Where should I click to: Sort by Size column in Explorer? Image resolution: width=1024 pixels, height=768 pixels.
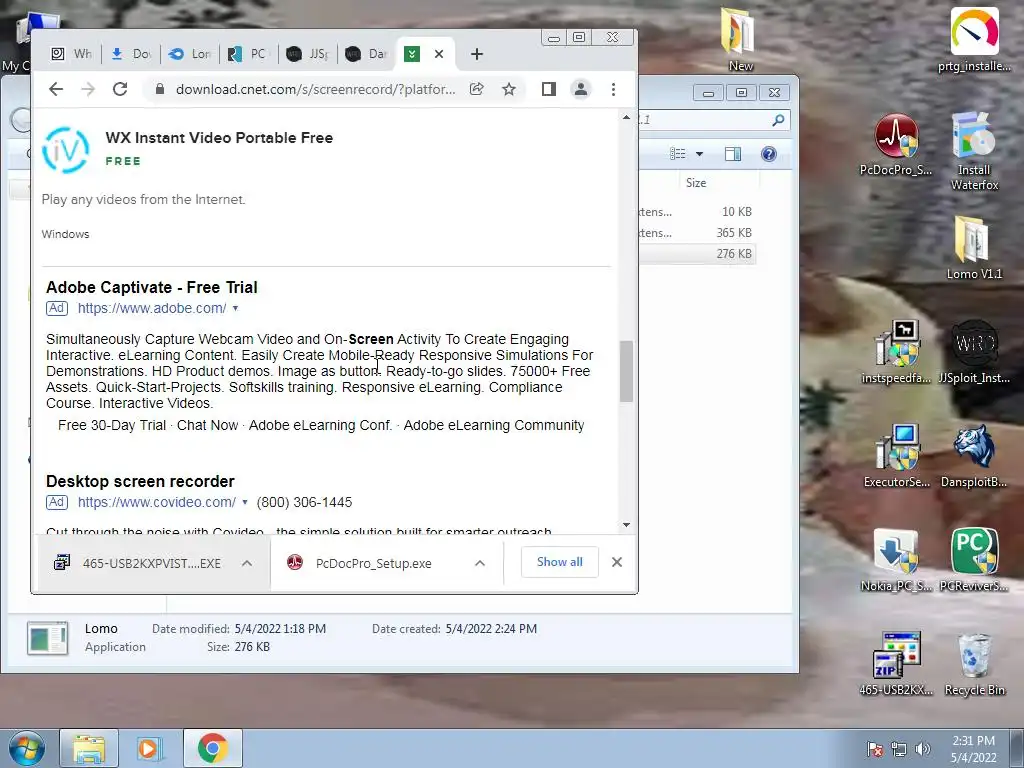coord(696,183)
